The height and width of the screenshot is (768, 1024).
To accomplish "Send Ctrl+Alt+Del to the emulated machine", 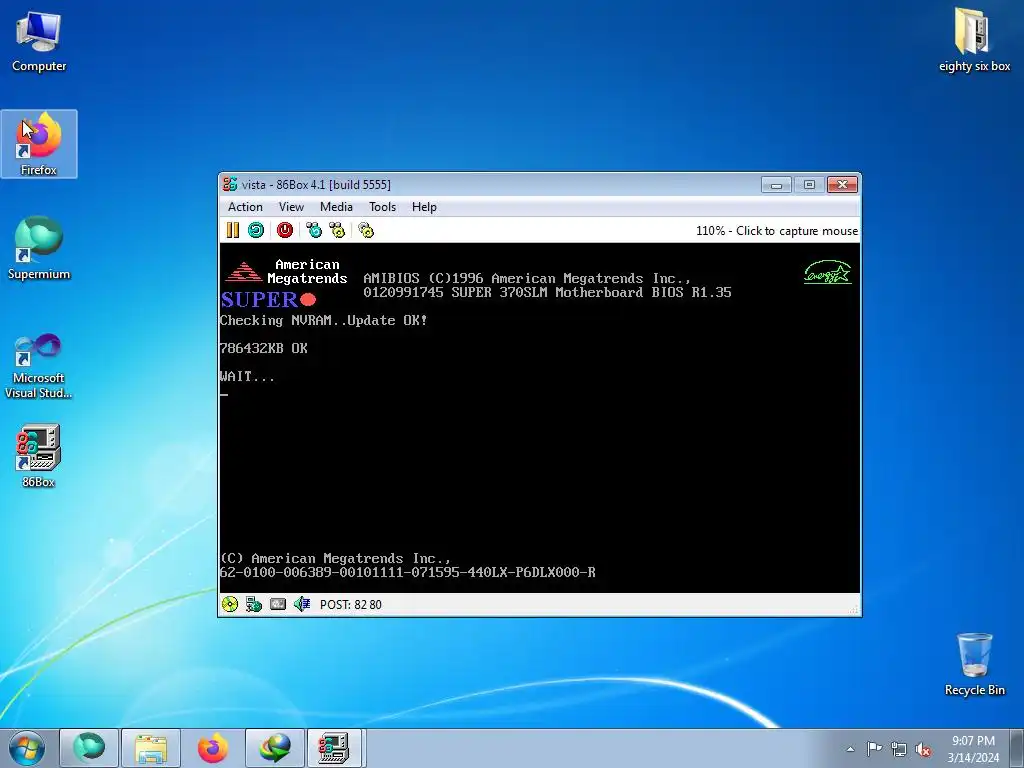I will [314, 230].
